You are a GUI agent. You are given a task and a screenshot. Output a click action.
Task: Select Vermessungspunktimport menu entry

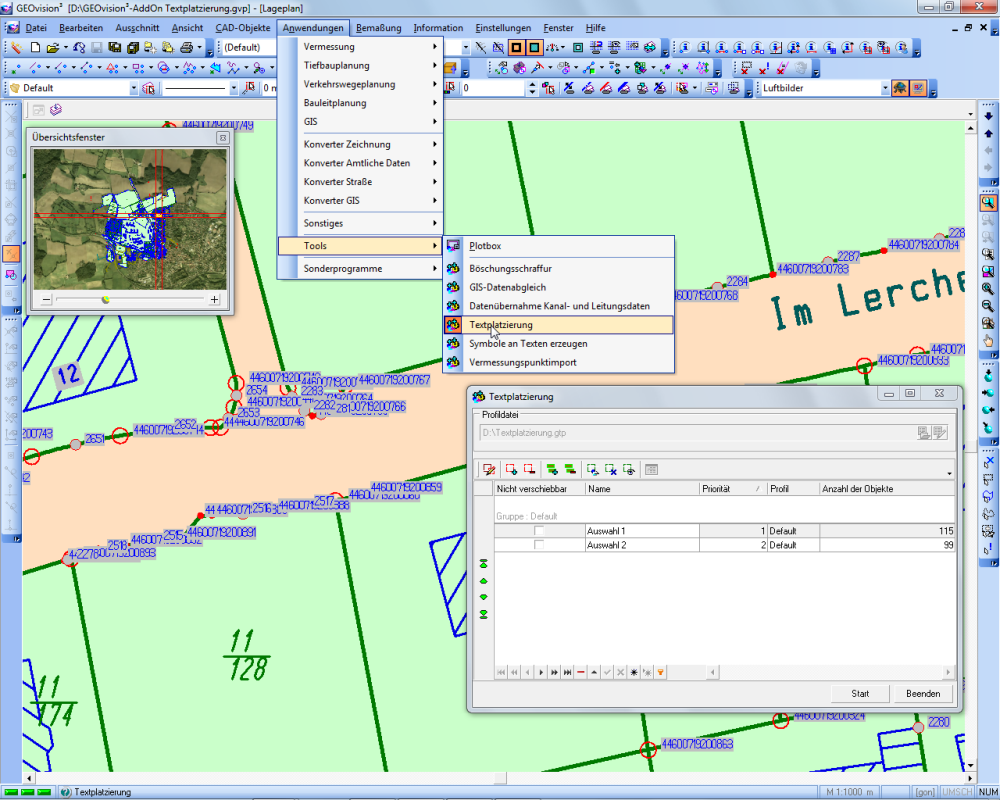(559, 362)
